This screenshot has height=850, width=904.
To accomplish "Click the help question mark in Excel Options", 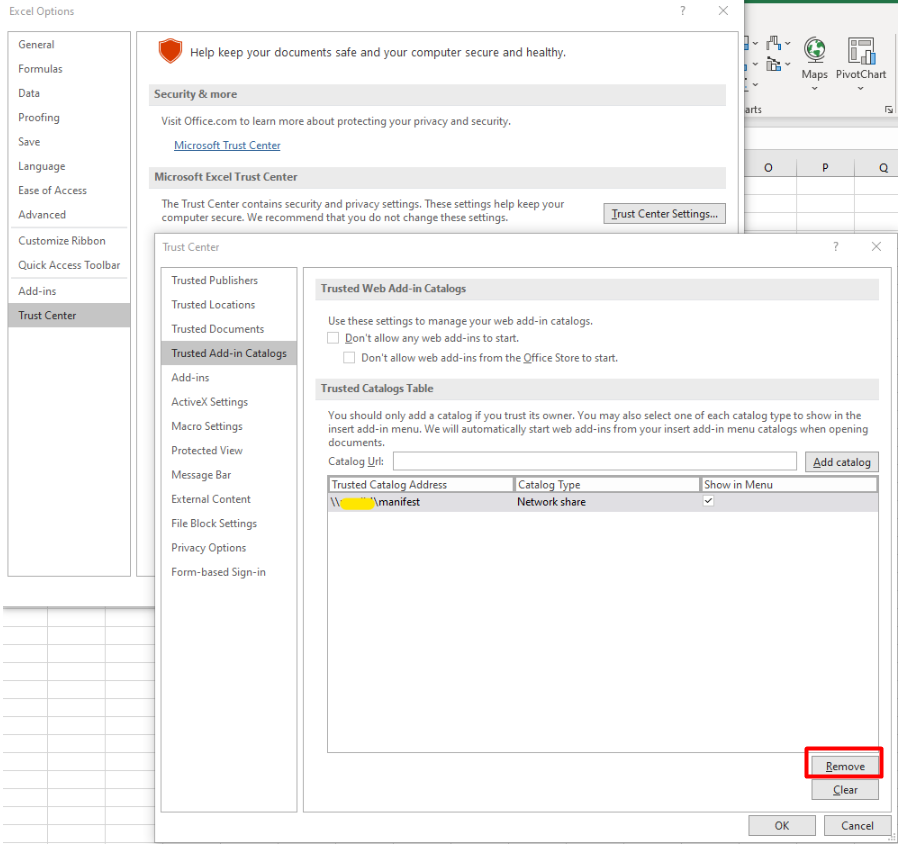I will (683, 11).
